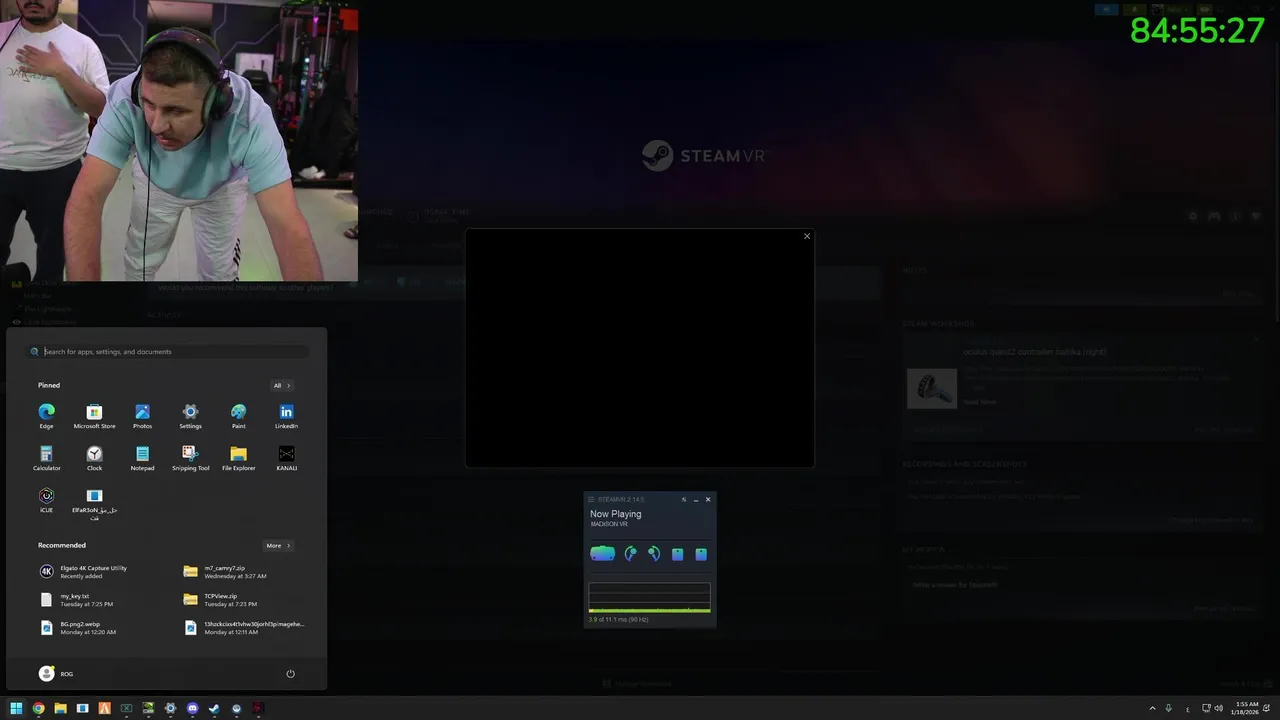Open Settings from Start menu pinned
Viewport: 1280px width, 720px height.
click(x=190, y=416)
